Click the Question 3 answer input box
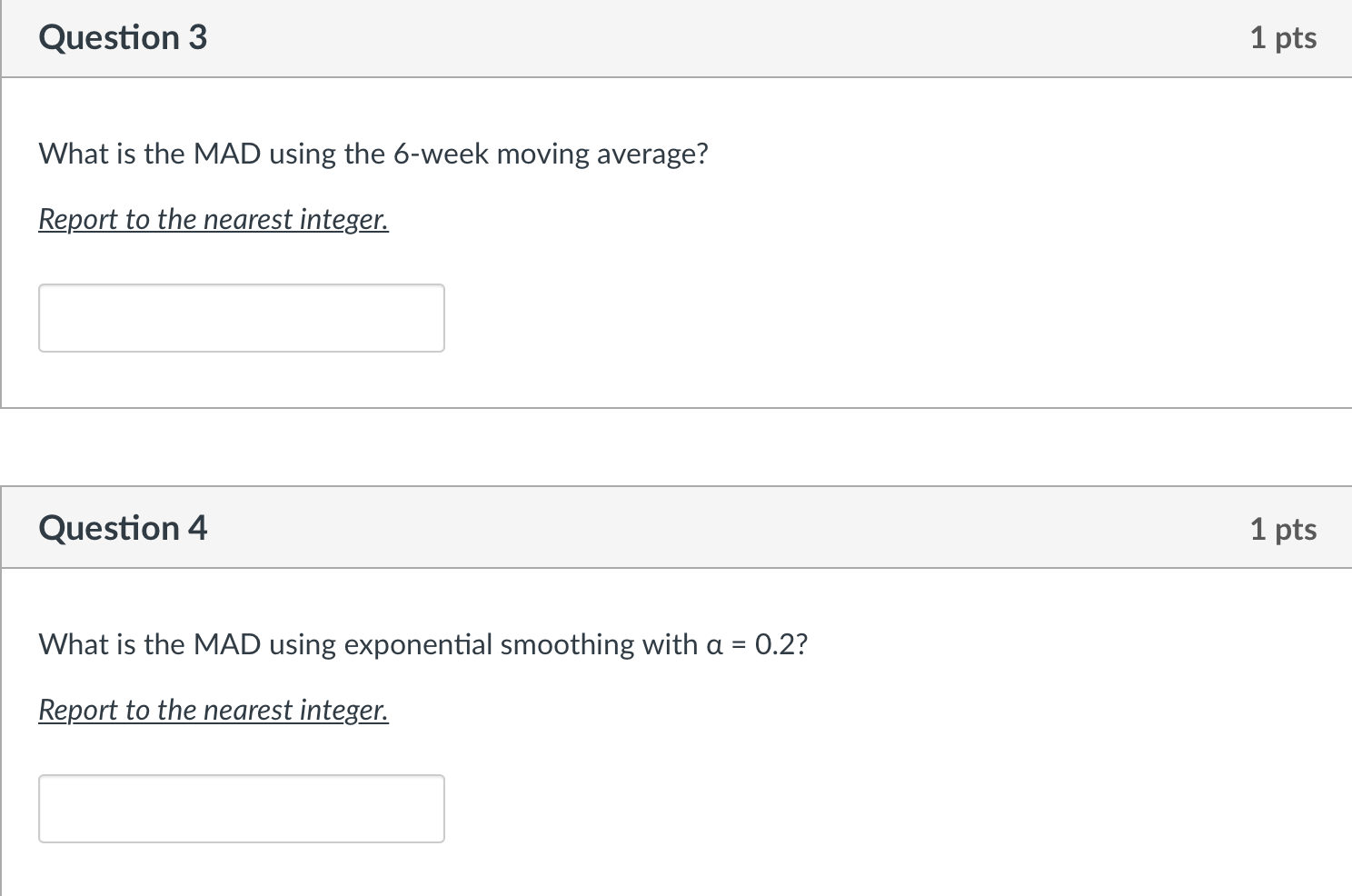Screen dimensions: 1352x896 pyautogui.click(x=241, y=318)
